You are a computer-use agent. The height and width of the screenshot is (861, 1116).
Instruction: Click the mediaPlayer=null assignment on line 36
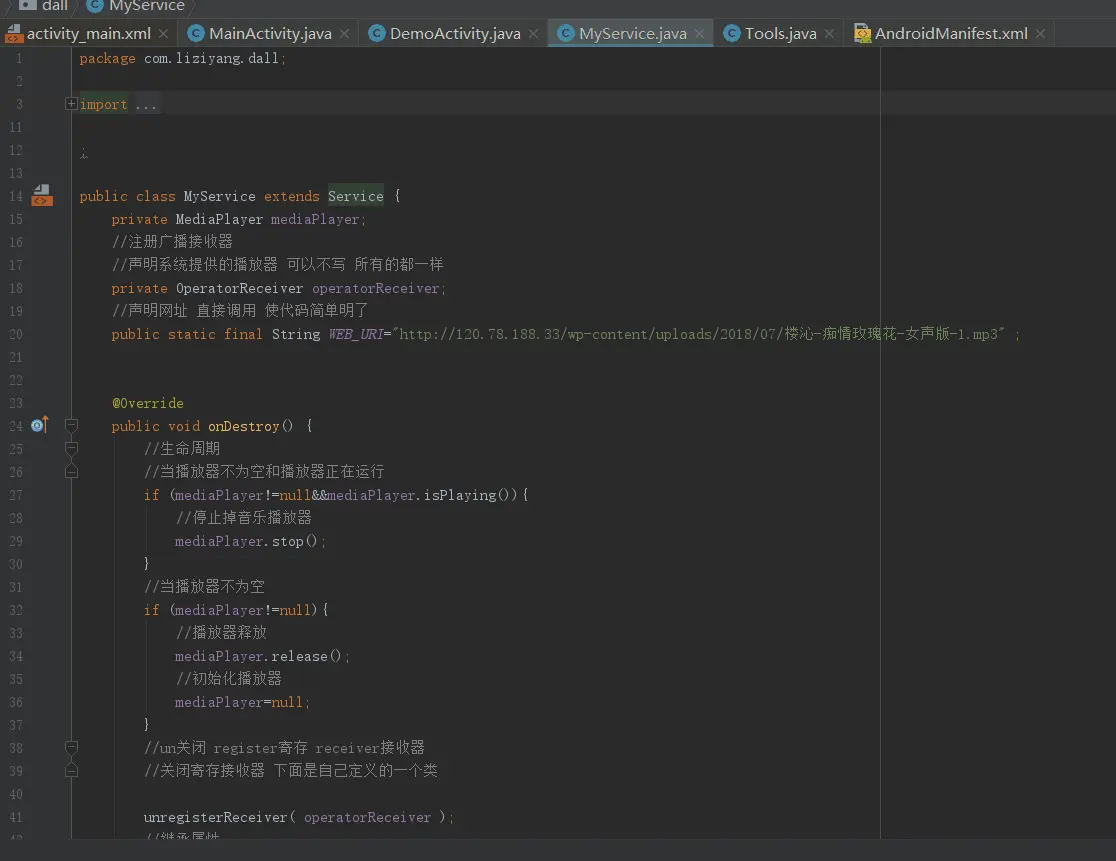(242, 702)
